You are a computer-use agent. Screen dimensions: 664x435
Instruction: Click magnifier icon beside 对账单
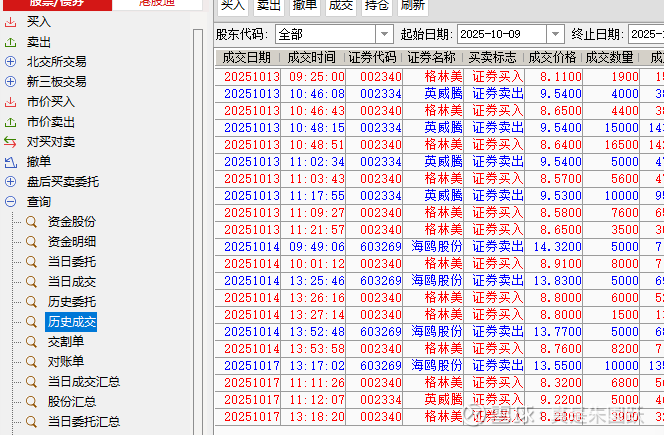[x=31, y=362]
